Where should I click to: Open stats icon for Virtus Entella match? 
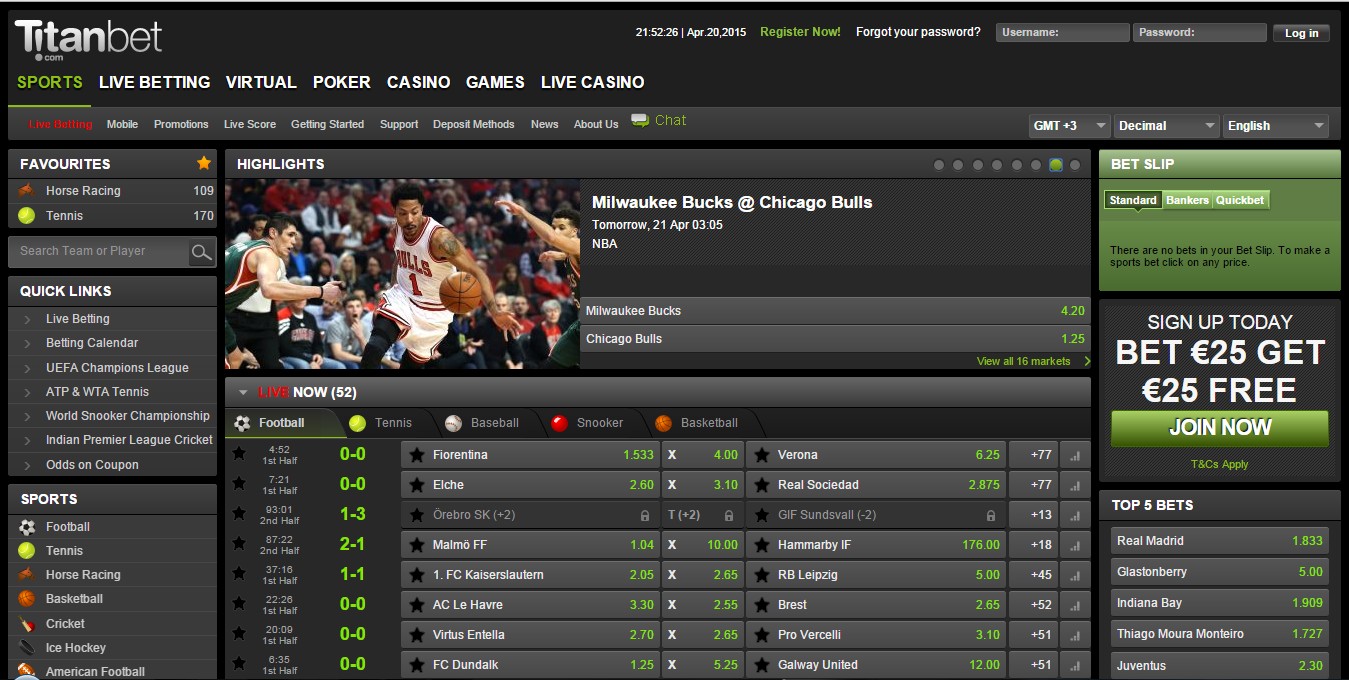pyautogui.click(x=1075, y=635)
